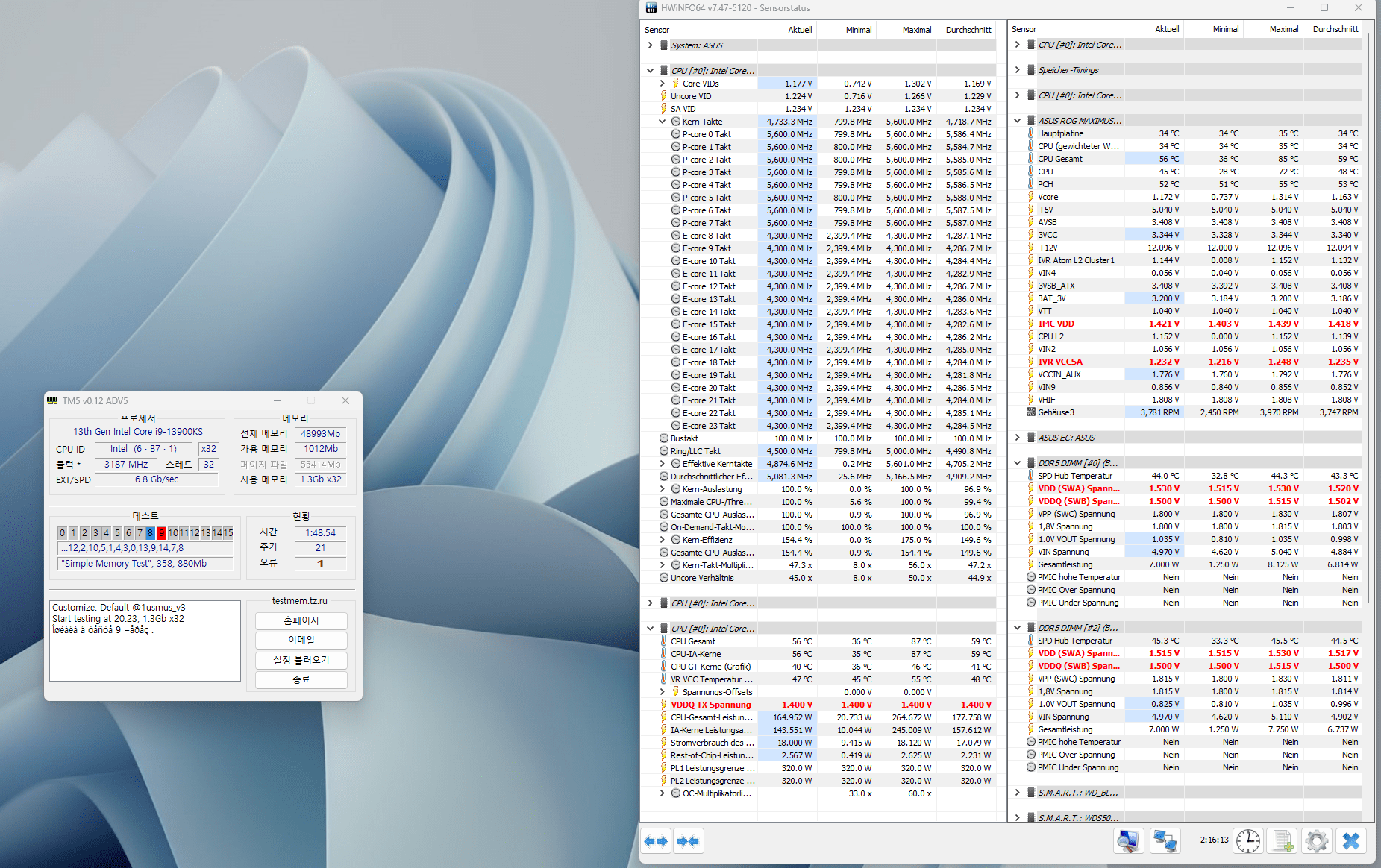Image resolution: width=1381 pixels, height=868 pixels.
Task: Expand the Core VIDs entry
Action: coord(662,84)
